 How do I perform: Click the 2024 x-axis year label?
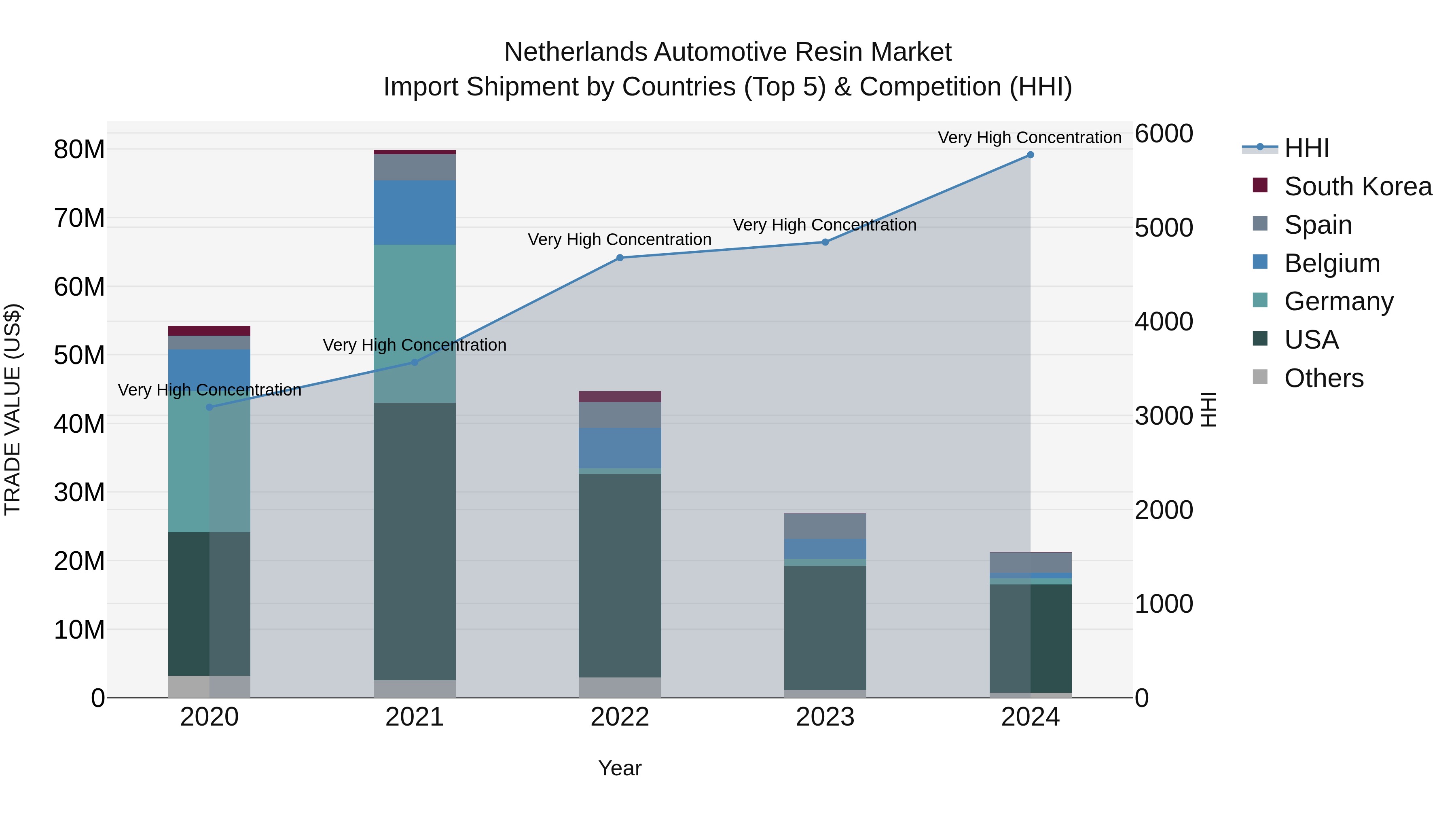[x=1031, y=717]
